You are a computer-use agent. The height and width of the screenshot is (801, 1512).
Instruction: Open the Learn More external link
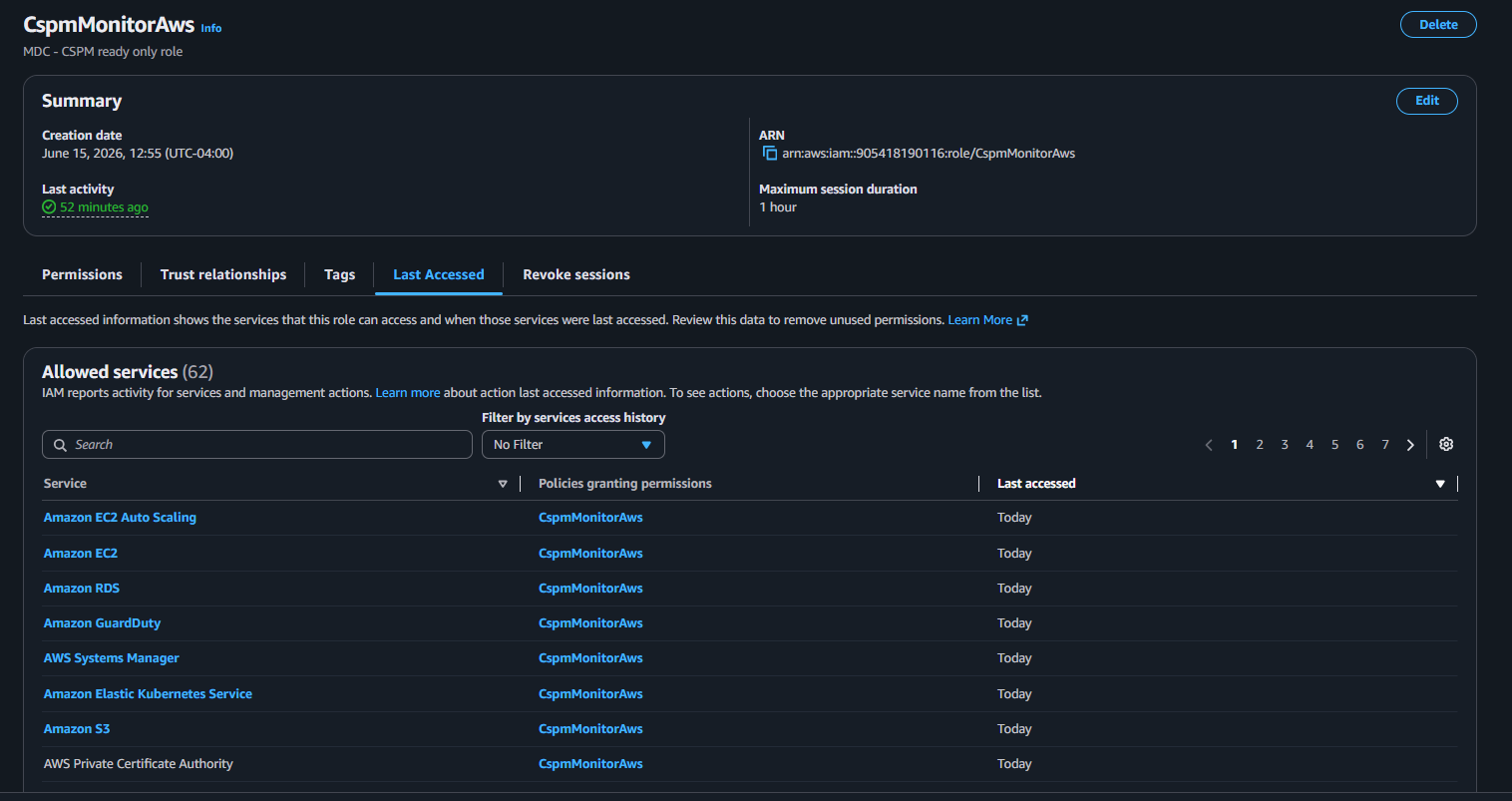987,320
